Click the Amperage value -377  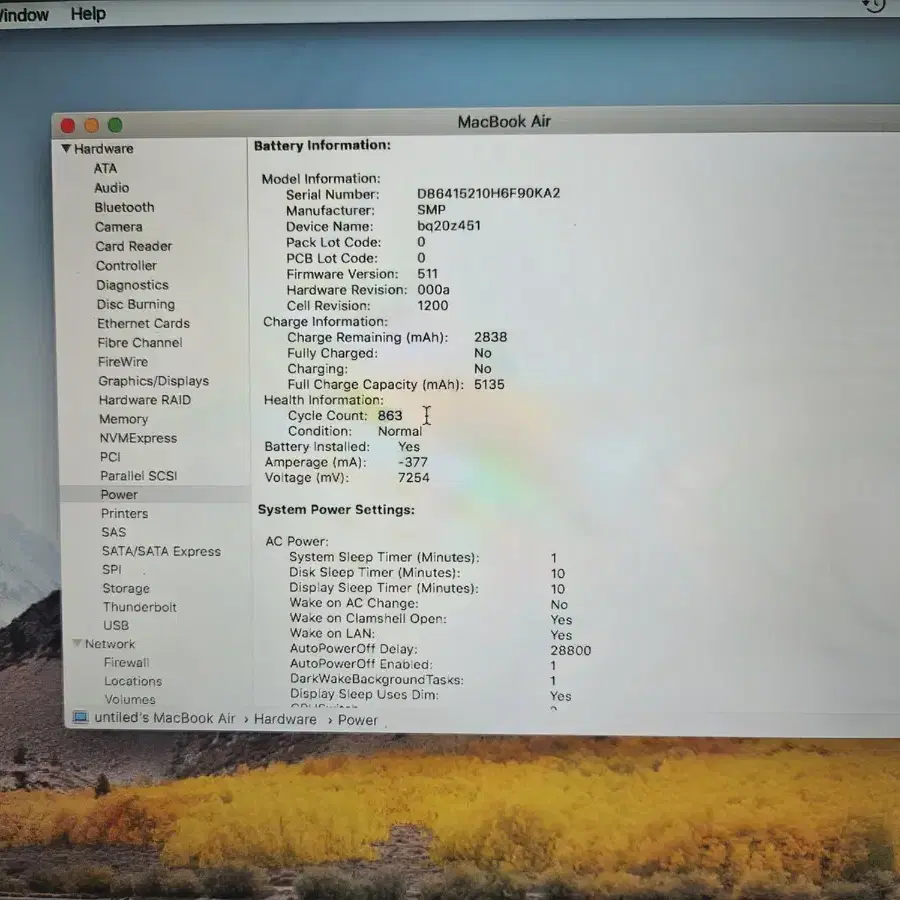tap(413, 462)
